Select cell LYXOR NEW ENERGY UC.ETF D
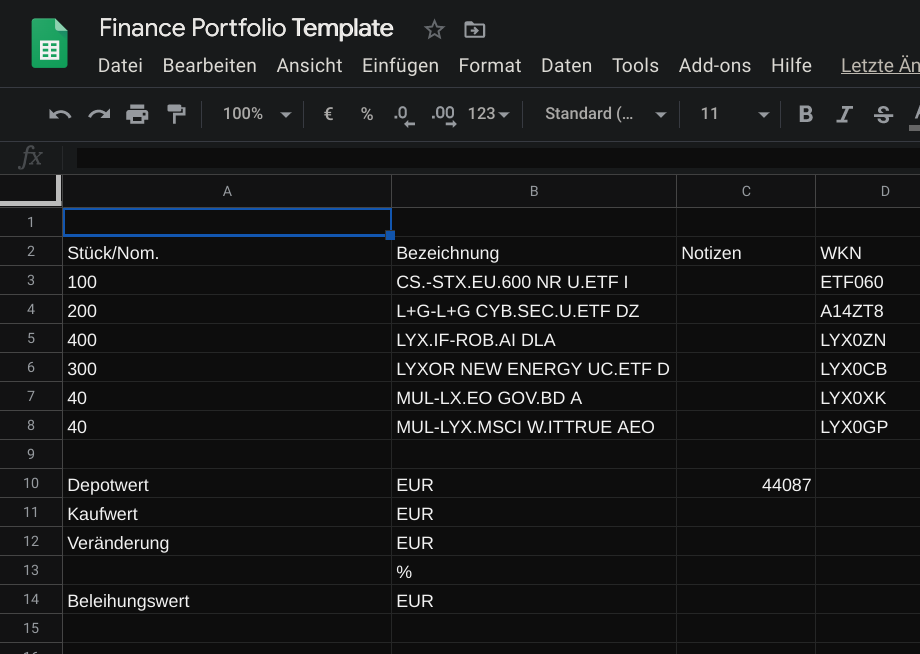 pyautogui.click(x=534, y=369)
